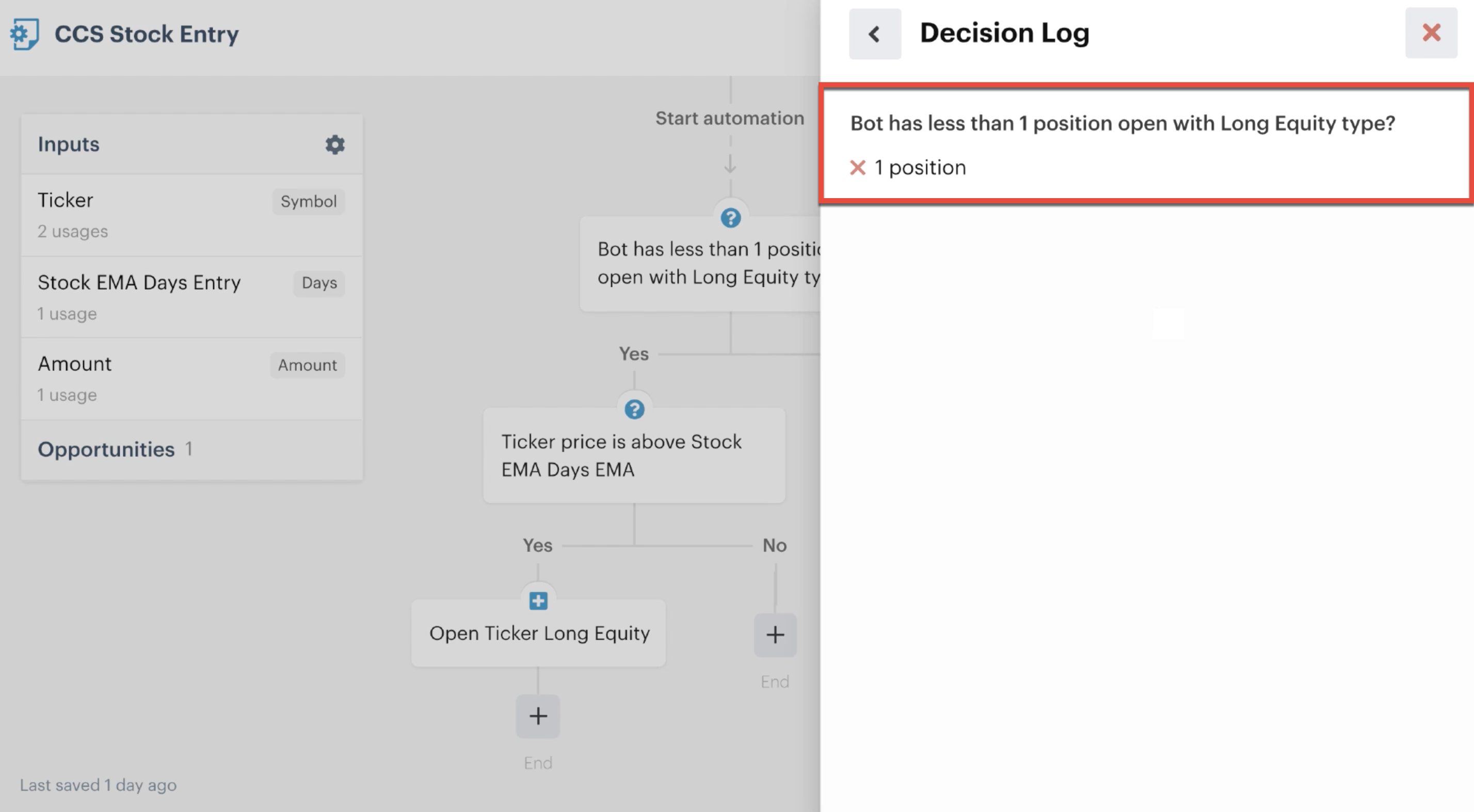Click the red X next to 1 position
The height and width of the screenshot is (812, 1474).
click(x=858, y=168)
